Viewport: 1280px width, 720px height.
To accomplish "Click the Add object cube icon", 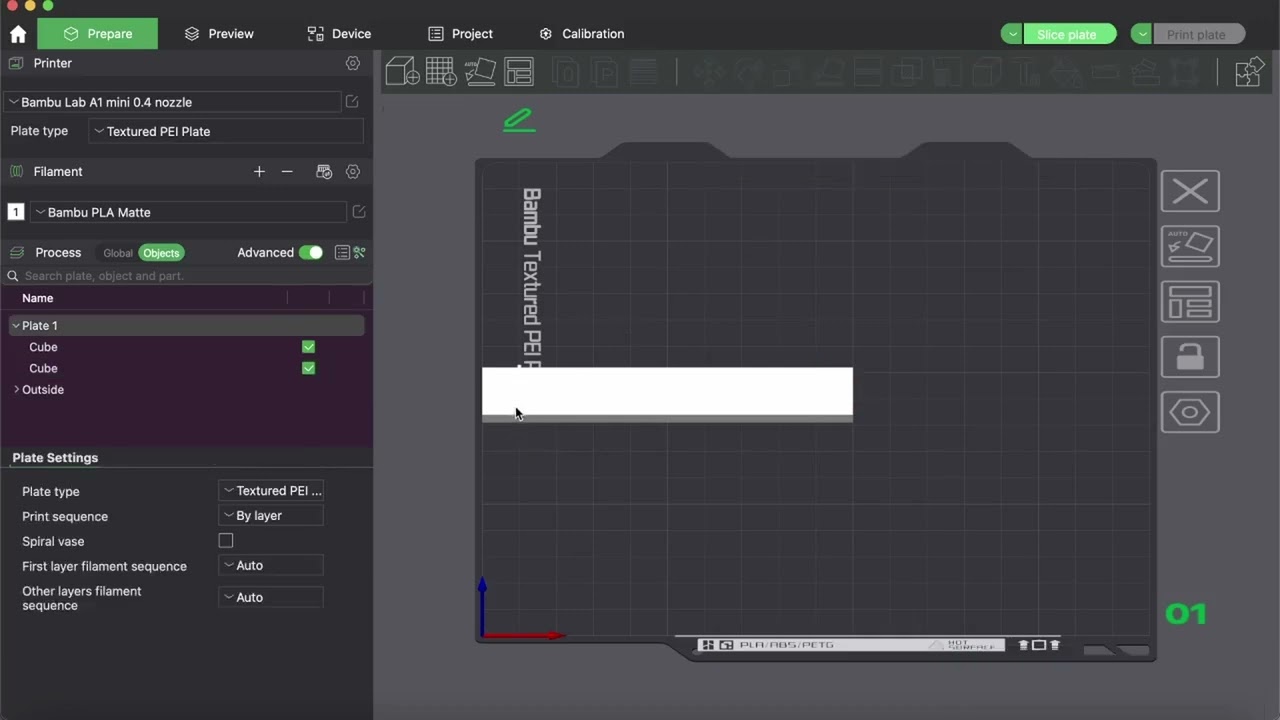I will click(402, 71).
